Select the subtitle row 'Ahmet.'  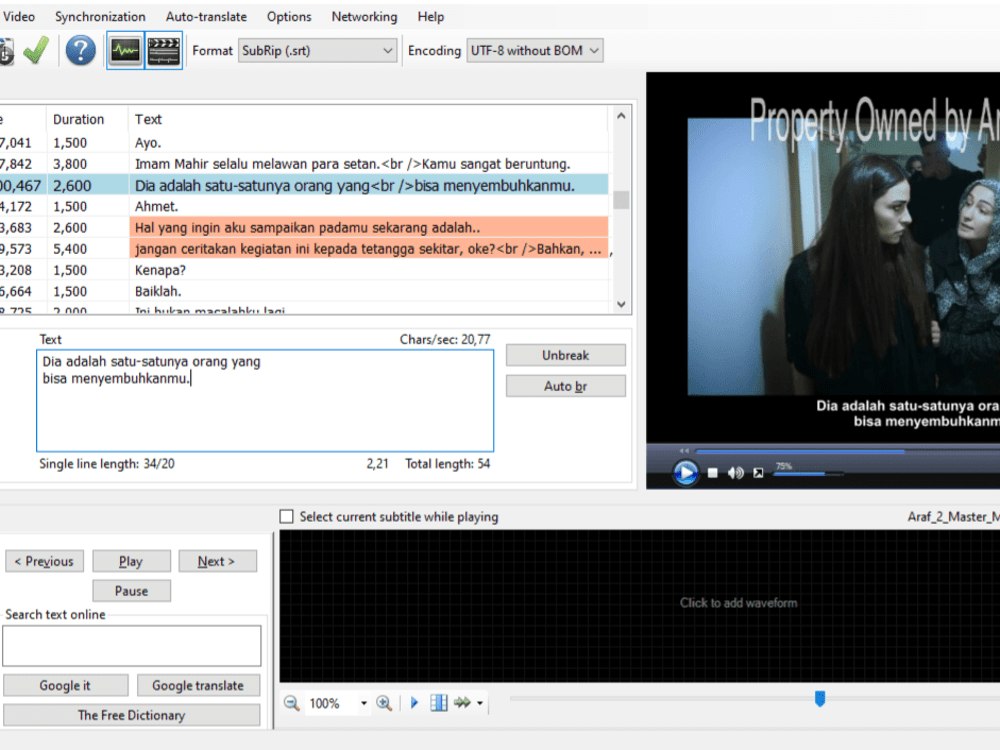point(304,207)
